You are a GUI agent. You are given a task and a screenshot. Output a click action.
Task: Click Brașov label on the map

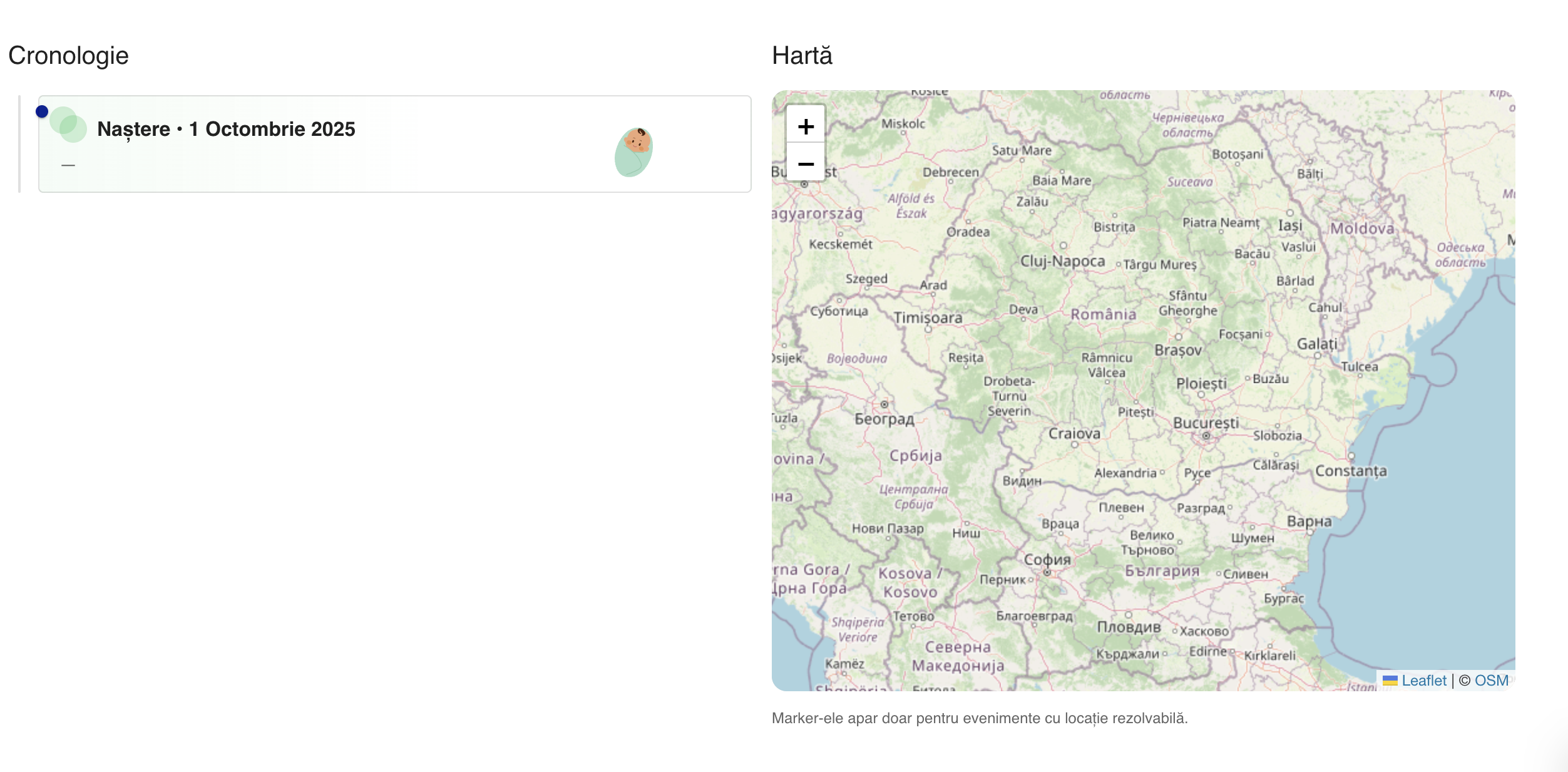coord(1178,351)
